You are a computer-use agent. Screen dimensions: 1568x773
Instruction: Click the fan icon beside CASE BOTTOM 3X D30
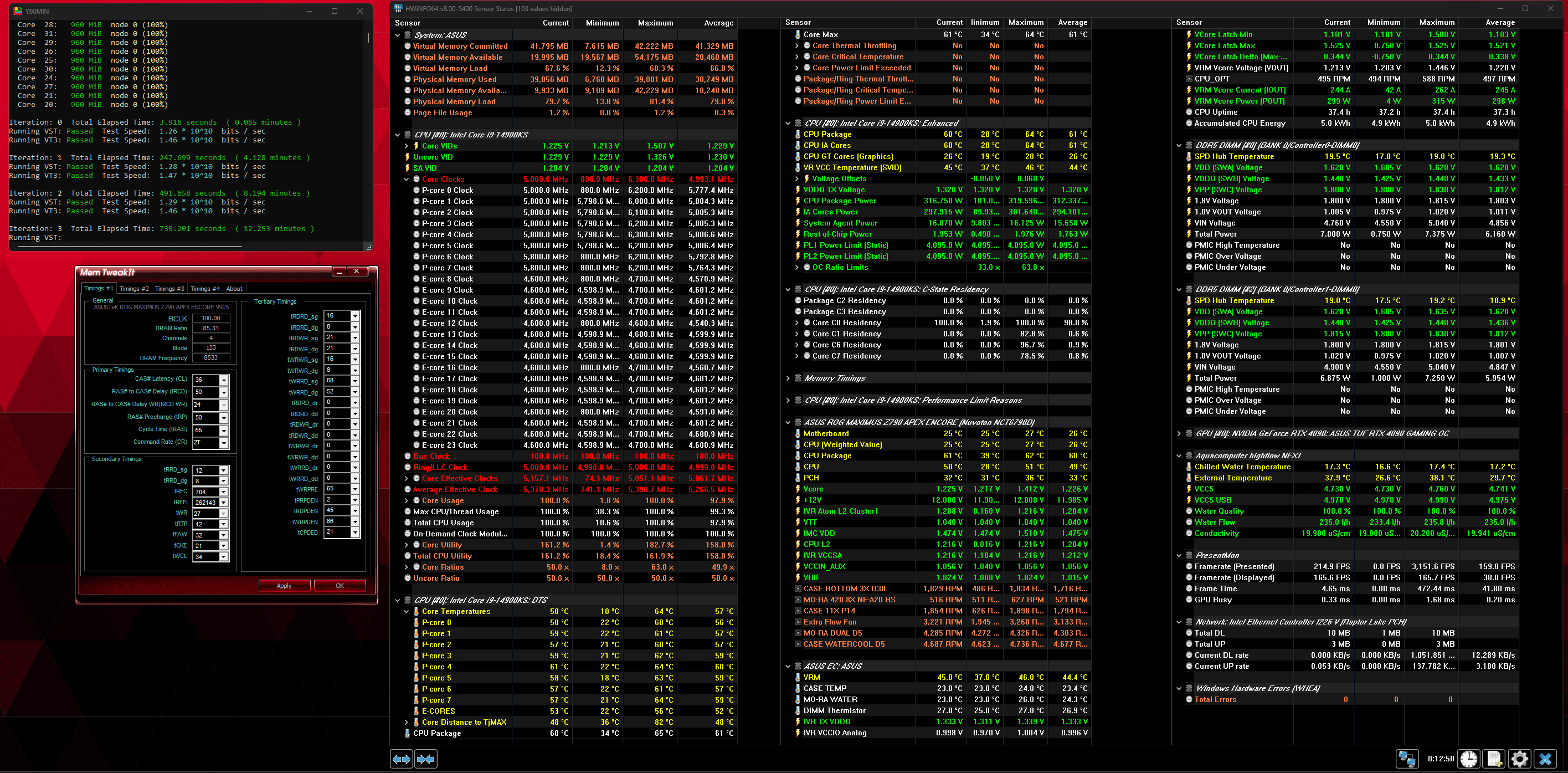point(798,588)
